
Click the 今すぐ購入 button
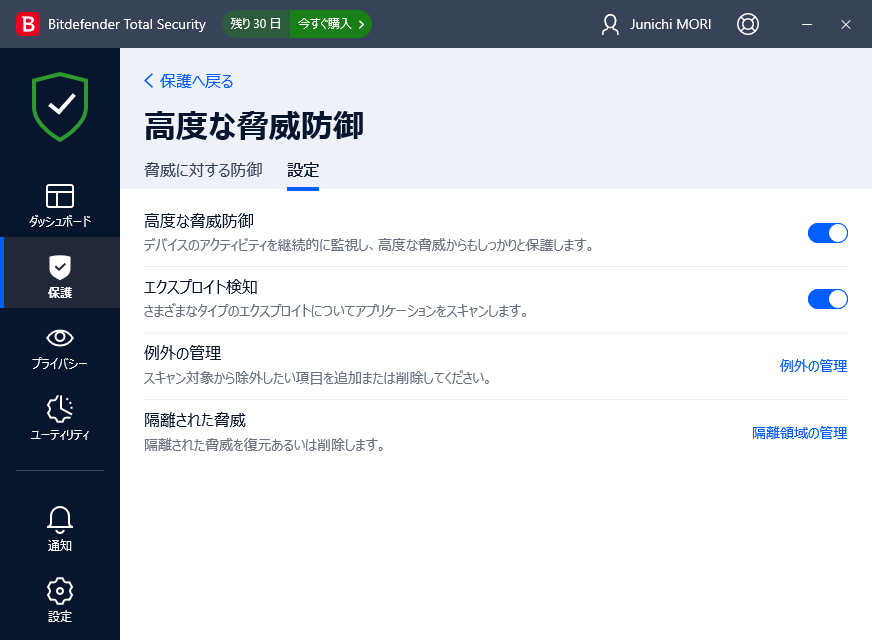point(330,24)
